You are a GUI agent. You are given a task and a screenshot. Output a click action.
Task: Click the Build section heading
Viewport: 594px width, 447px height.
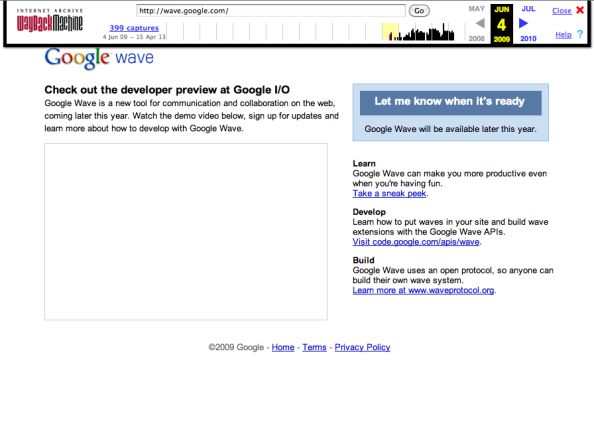click(x=363, y=261)
